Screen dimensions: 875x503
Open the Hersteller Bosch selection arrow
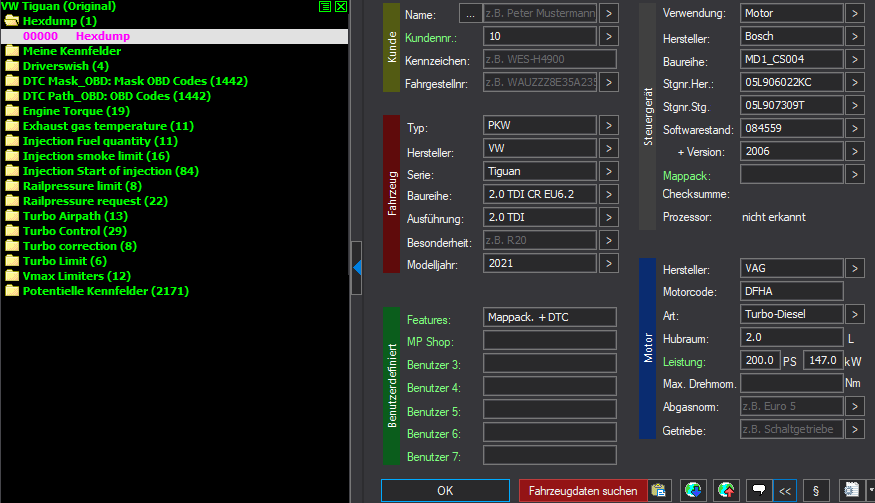tap(854, 36)
